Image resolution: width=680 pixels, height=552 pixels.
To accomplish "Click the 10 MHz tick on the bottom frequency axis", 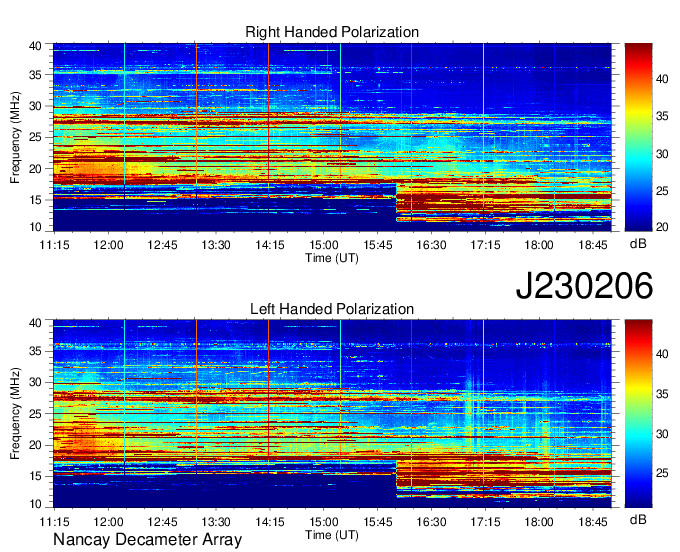I will point(35,504).
